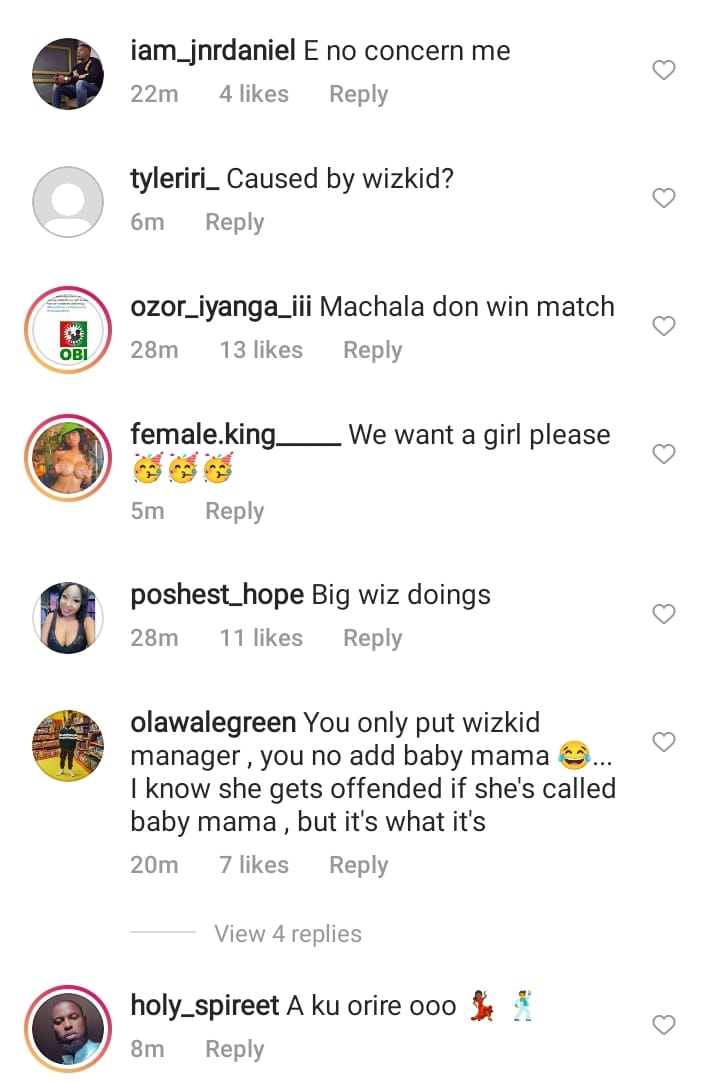Tap heart on tyleriri_ comment

[x=663, y=198]
